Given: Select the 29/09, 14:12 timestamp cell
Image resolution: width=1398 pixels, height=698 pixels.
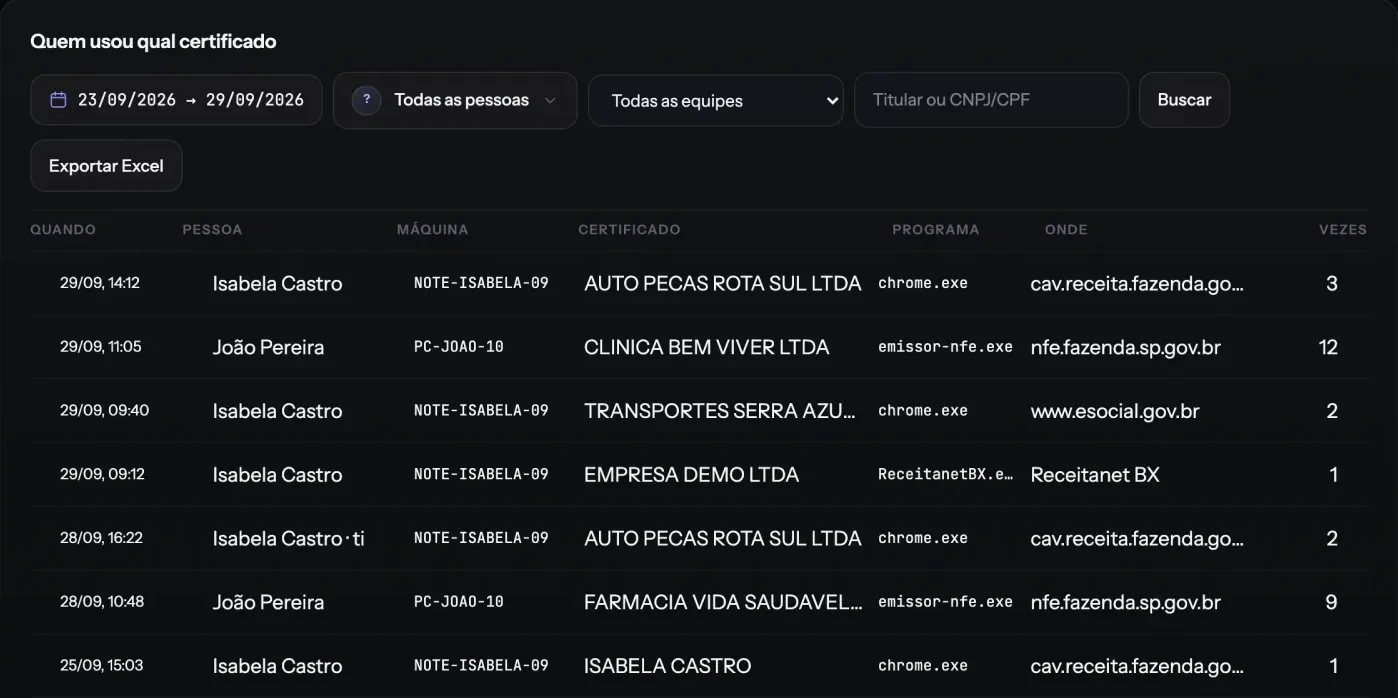Looking at the screenshot, I should click(x=100, y=283).
